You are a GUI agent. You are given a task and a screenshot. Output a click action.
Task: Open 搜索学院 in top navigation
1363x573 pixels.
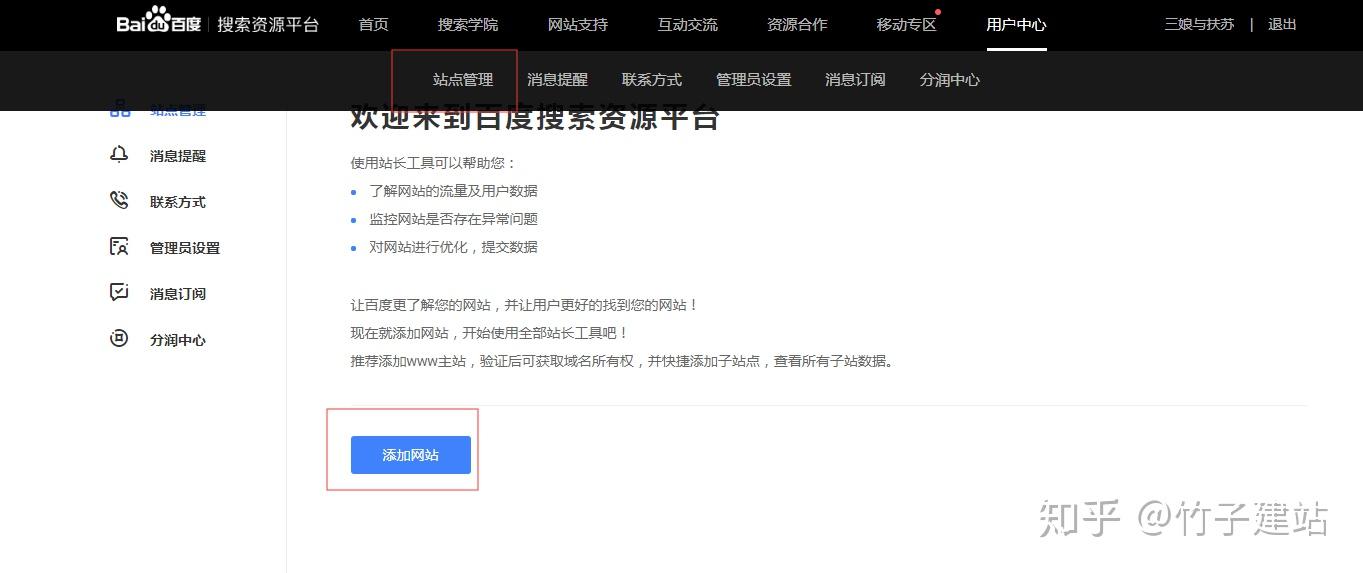click(468, 25)
